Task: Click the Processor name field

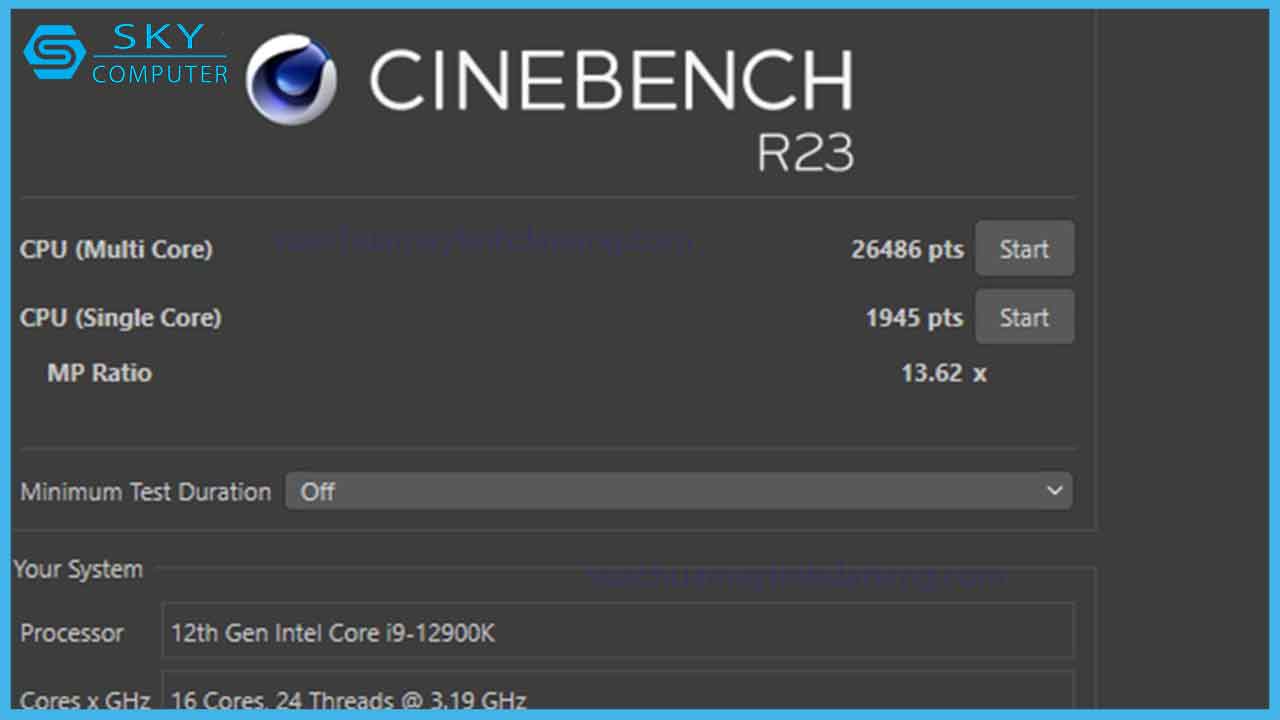Action: pos(618,632)
